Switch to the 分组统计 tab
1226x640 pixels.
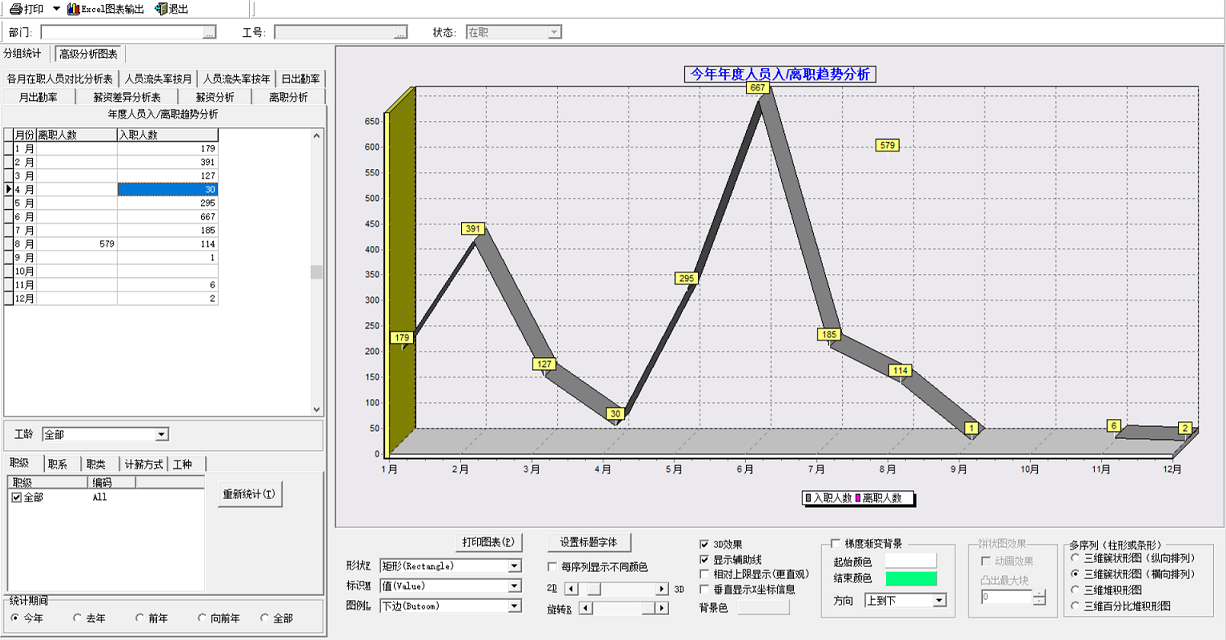24,54
